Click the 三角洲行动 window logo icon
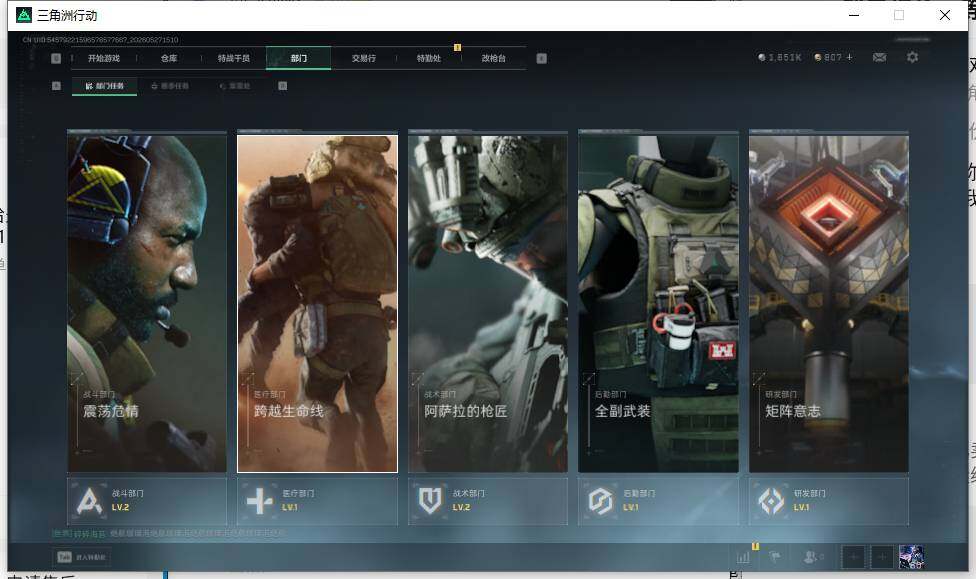Viewport: 976px width, 579px height. (x=24, y=15)
